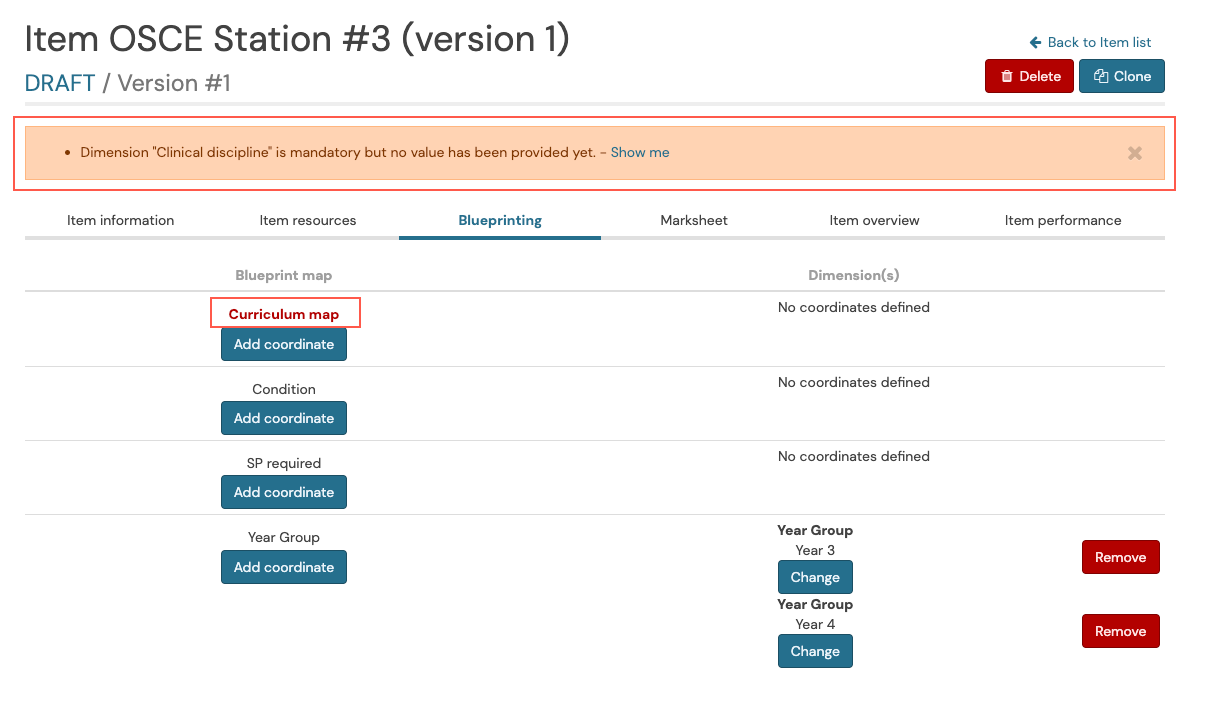
Task: Switch to the Marksheet tab
Action: click(x=694, y=220)
